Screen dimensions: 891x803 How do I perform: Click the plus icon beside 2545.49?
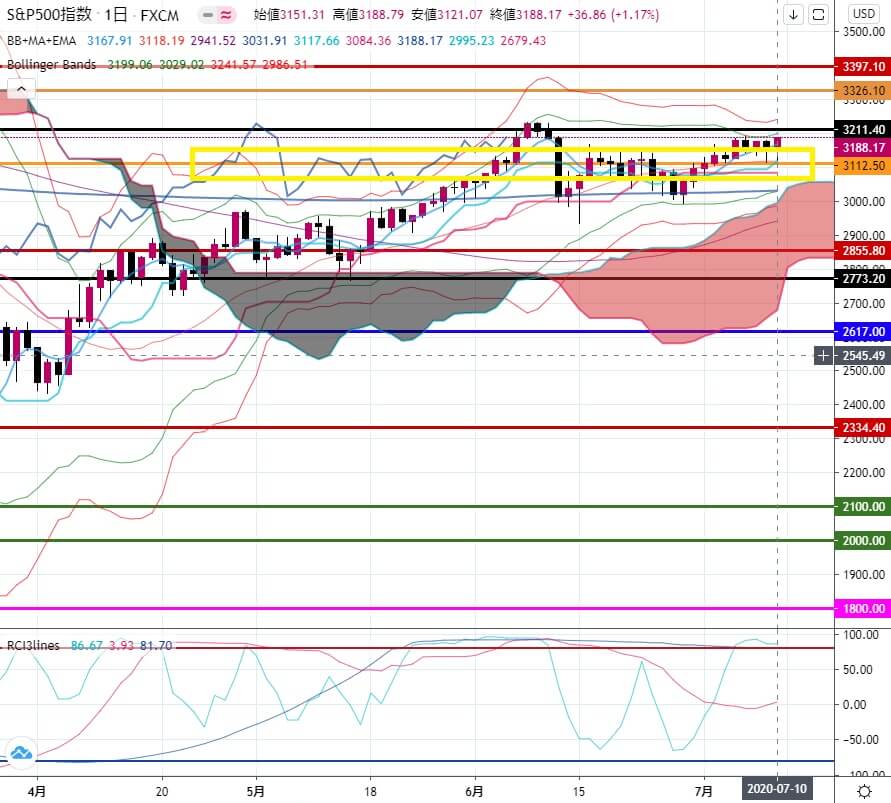tap(823, 356)
